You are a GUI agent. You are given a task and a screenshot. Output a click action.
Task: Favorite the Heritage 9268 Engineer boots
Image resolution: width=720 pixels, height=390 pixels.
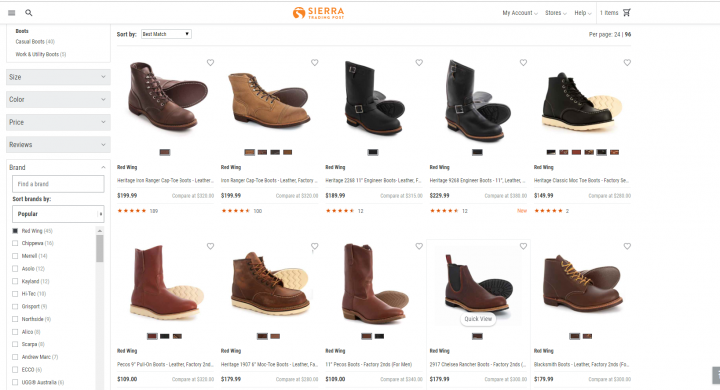[x=523, y=62]
